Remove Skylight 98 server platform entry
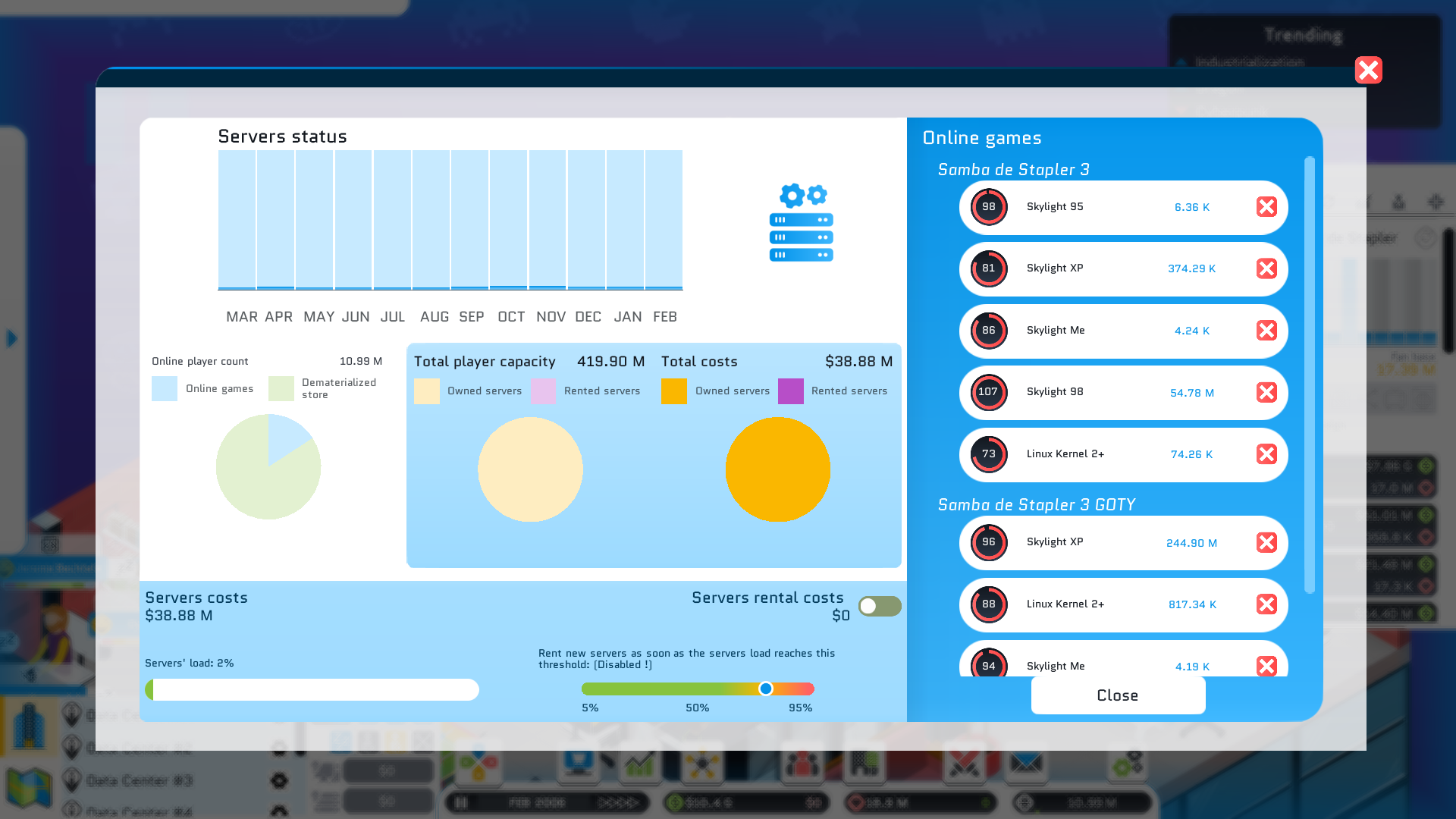 click(1266, 393)
